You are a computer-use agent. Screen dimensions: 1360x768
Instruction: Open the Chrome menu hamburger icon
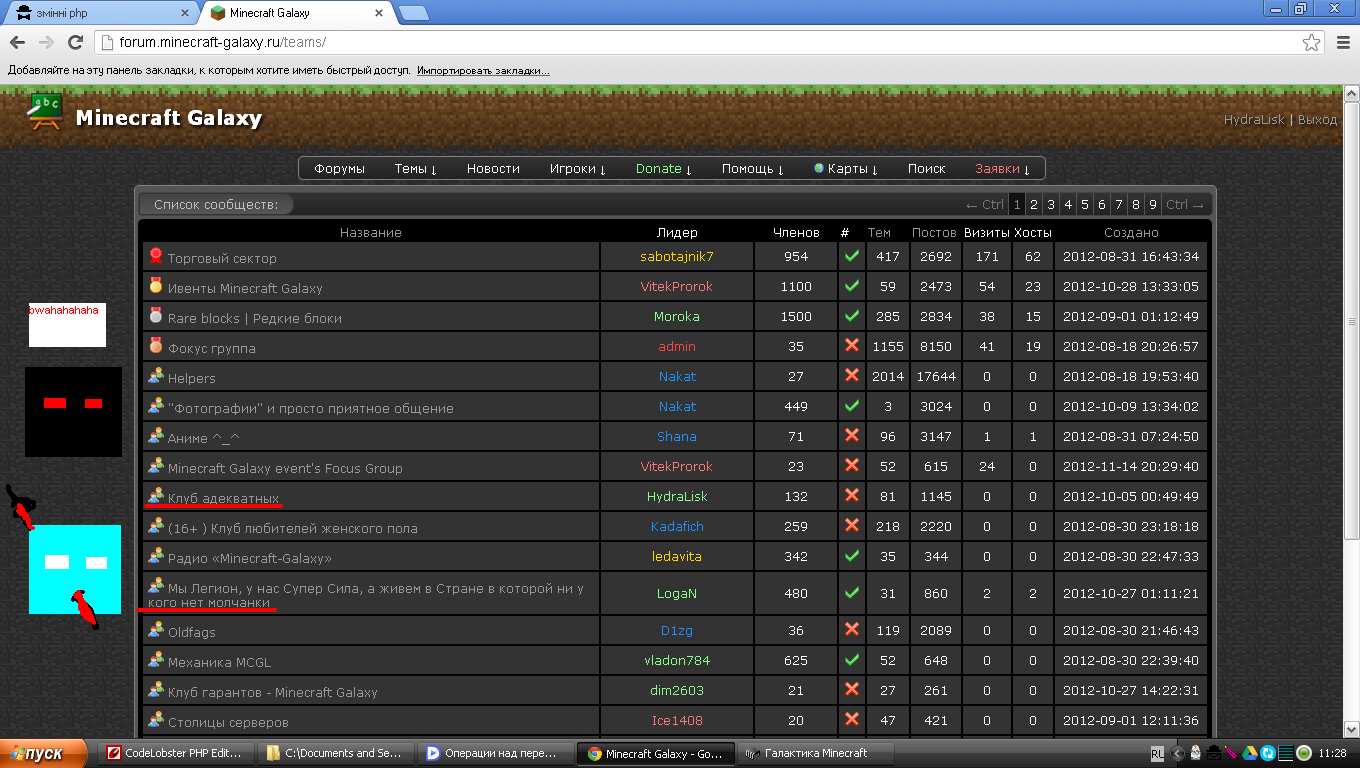[x=1343, y=42]
